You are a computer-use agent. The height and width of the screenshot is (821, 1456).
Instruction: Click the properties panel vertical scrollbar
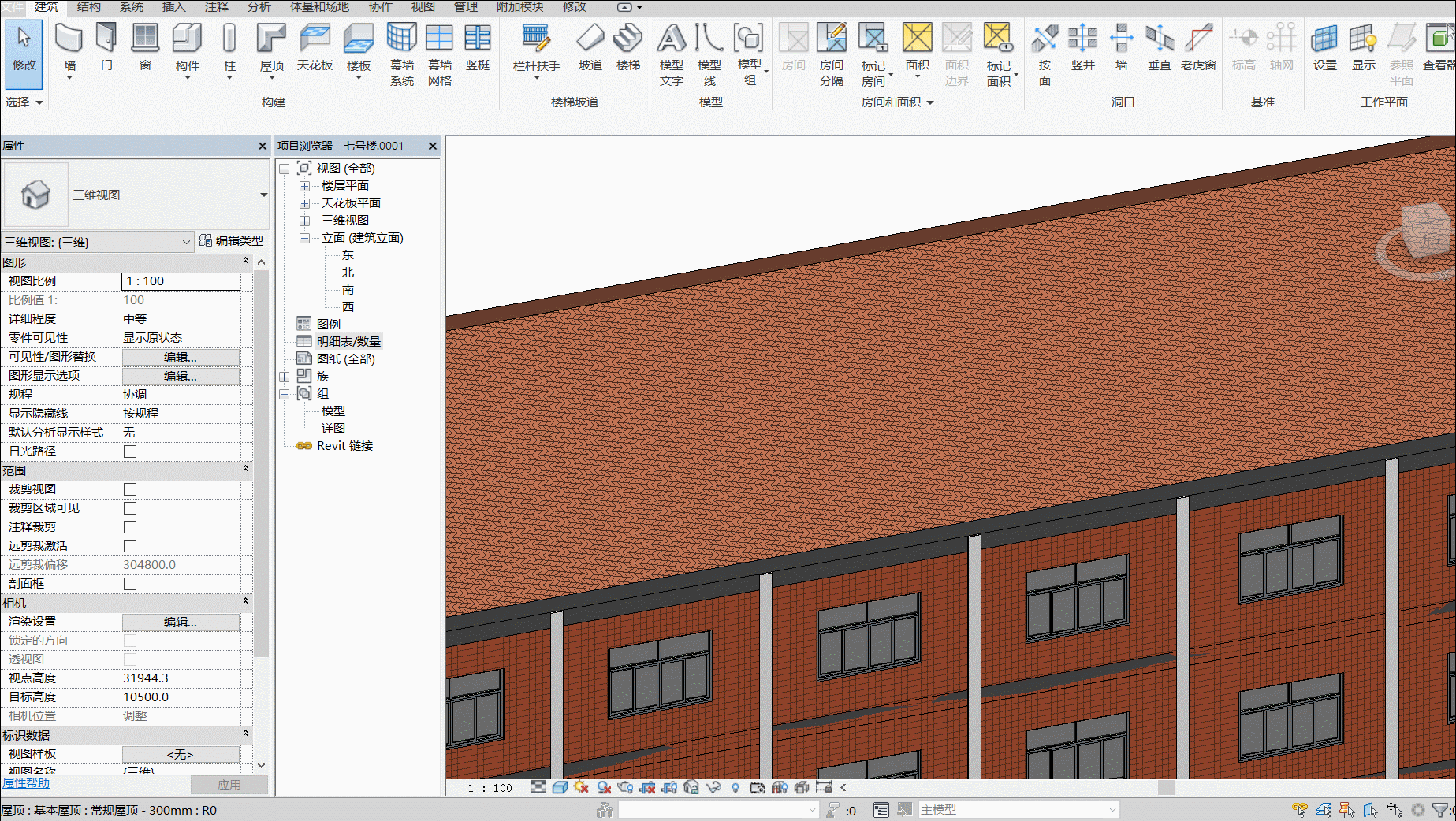pyautogui.click(x=261, y=465)
